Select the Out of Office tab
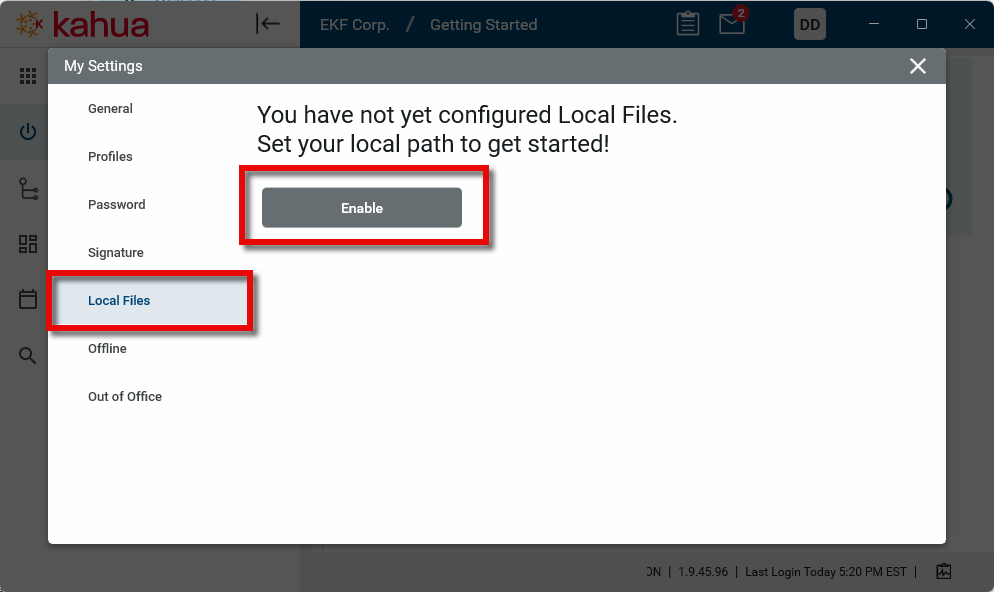The image size is (994, 592). (x=125, y=397)
